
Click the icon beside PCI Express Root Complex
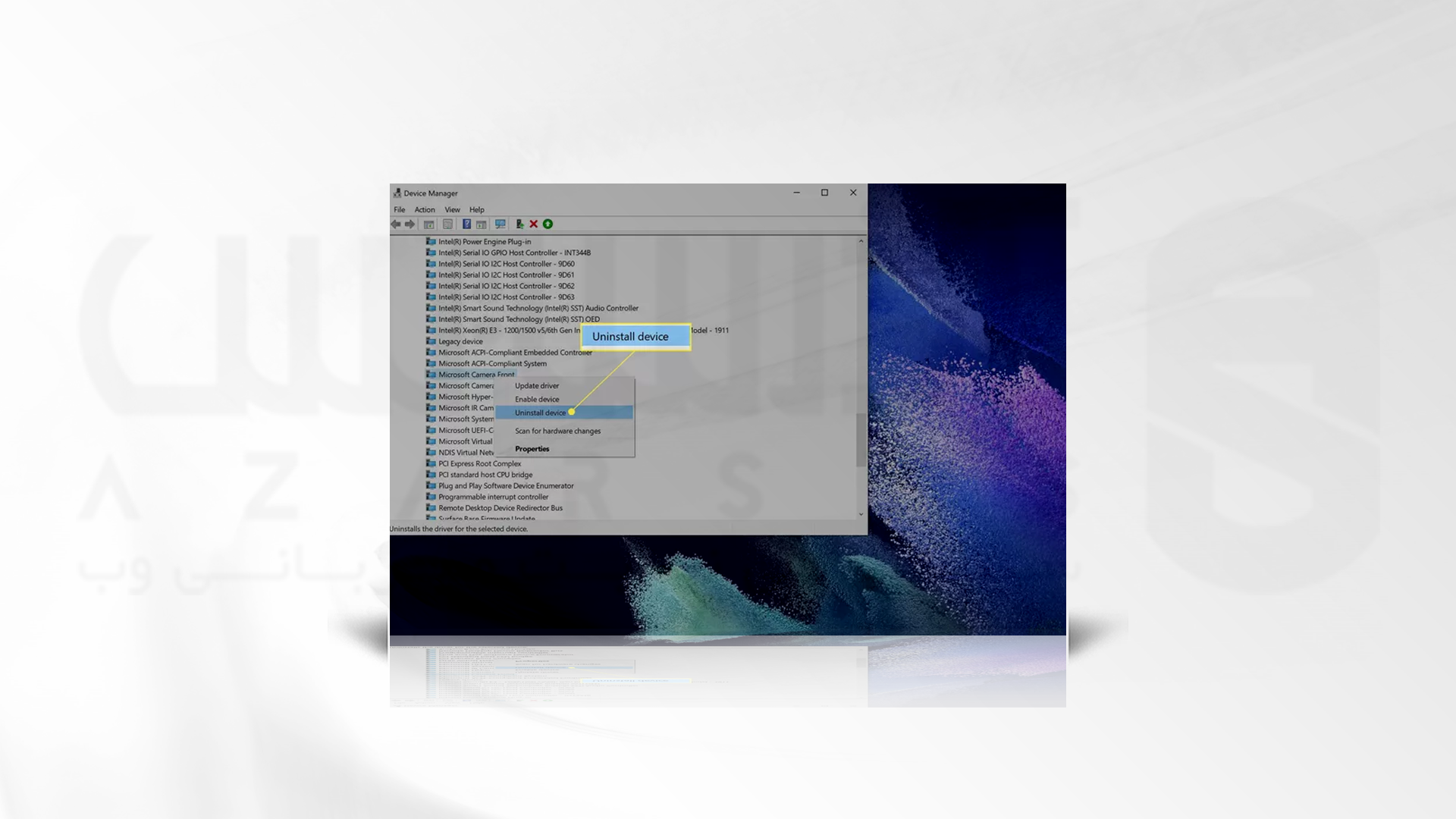(x=431, y=463)
